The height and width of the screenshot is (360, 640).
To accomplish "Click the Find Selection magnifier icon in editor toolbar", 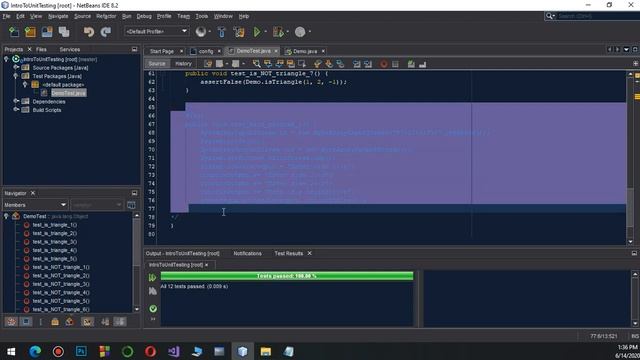I will click(x=256, y=64).
